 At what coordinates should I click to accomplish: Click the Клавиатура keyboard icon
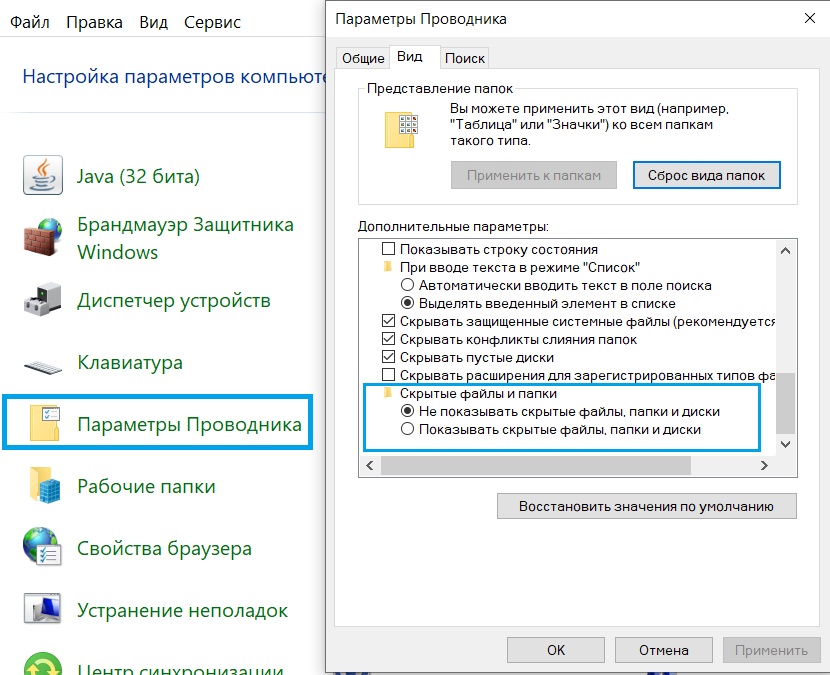pyautogui.click(x=43, y=366)
